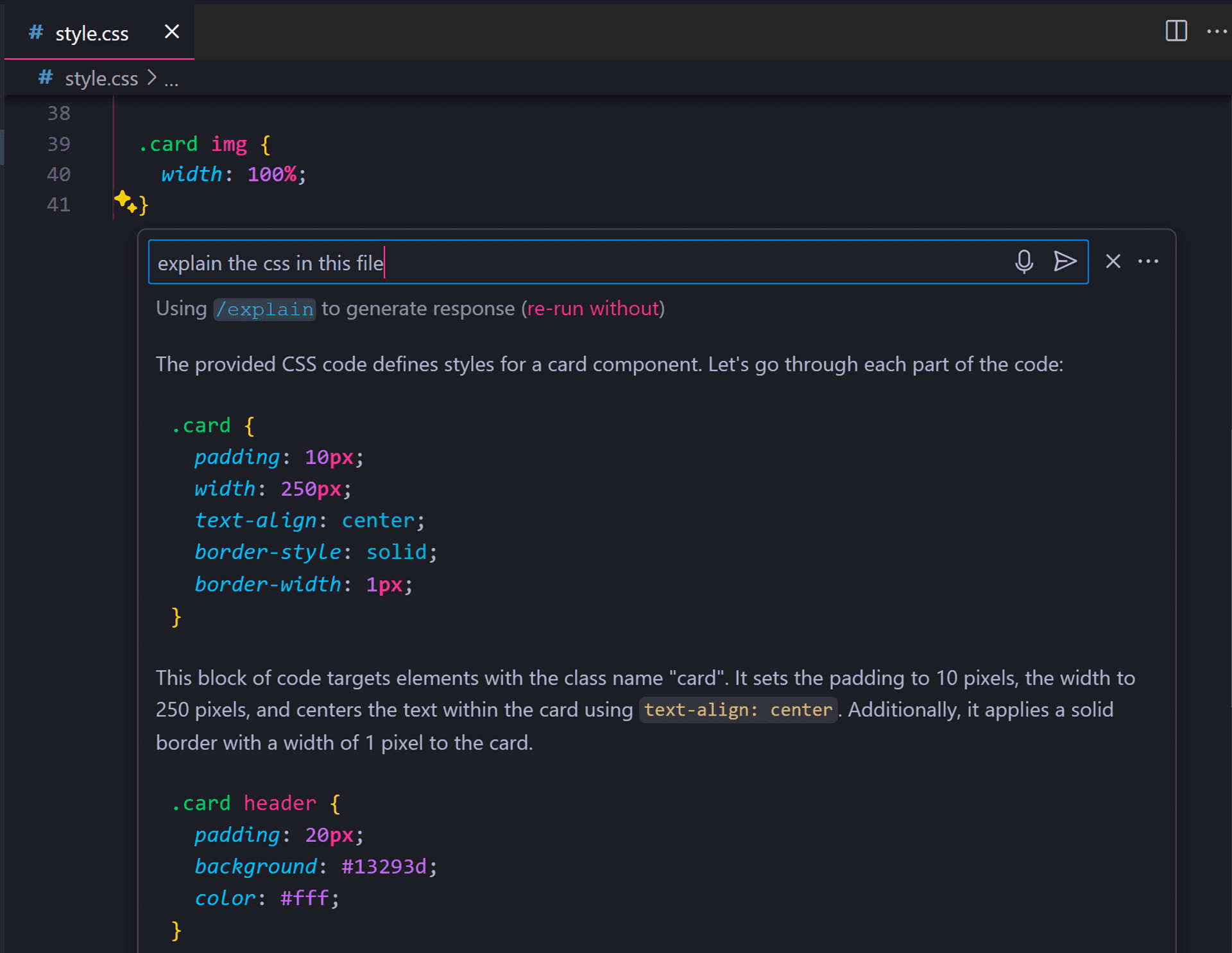Dismiss the inline Copilot chat with the X
The width and height of the screenshot is (1232, 953).
coord(1112,261)
